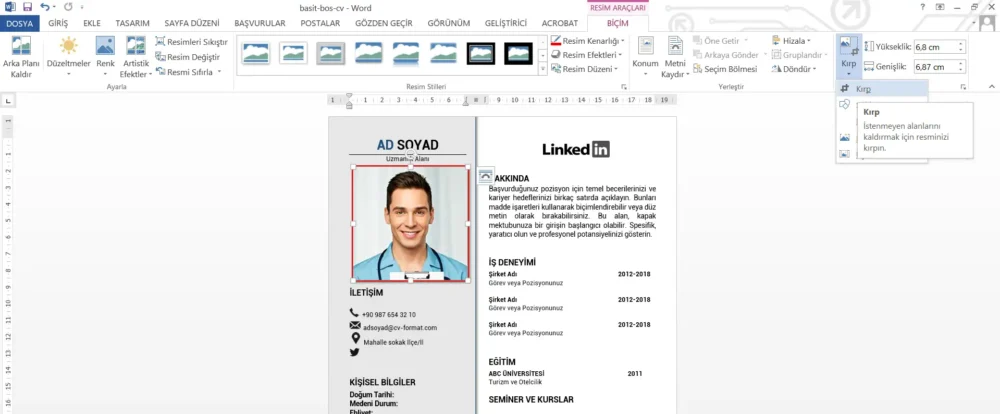The width and height of the screenshot is (1000, 414).
Task: Click Resimleri Sıkıştır compress pictures
Action: pos(191,42)
